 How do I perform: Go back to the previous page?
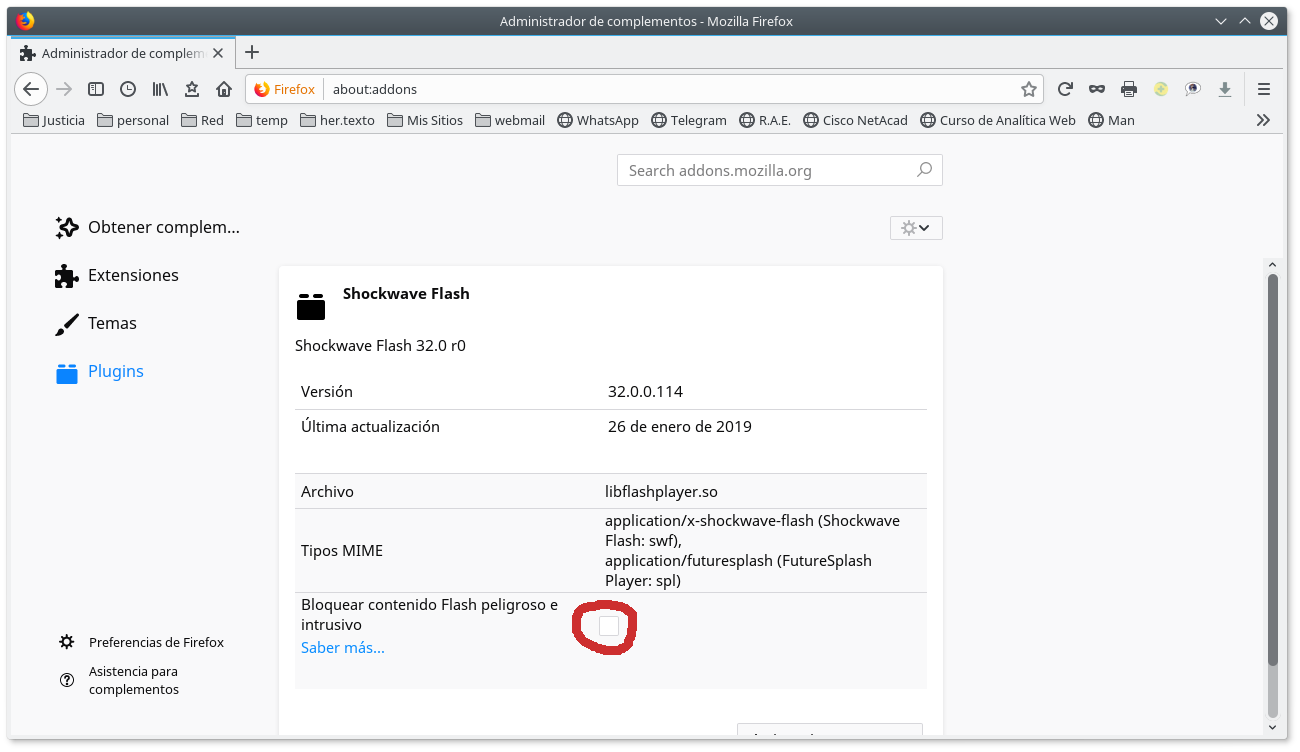(31, 89)
